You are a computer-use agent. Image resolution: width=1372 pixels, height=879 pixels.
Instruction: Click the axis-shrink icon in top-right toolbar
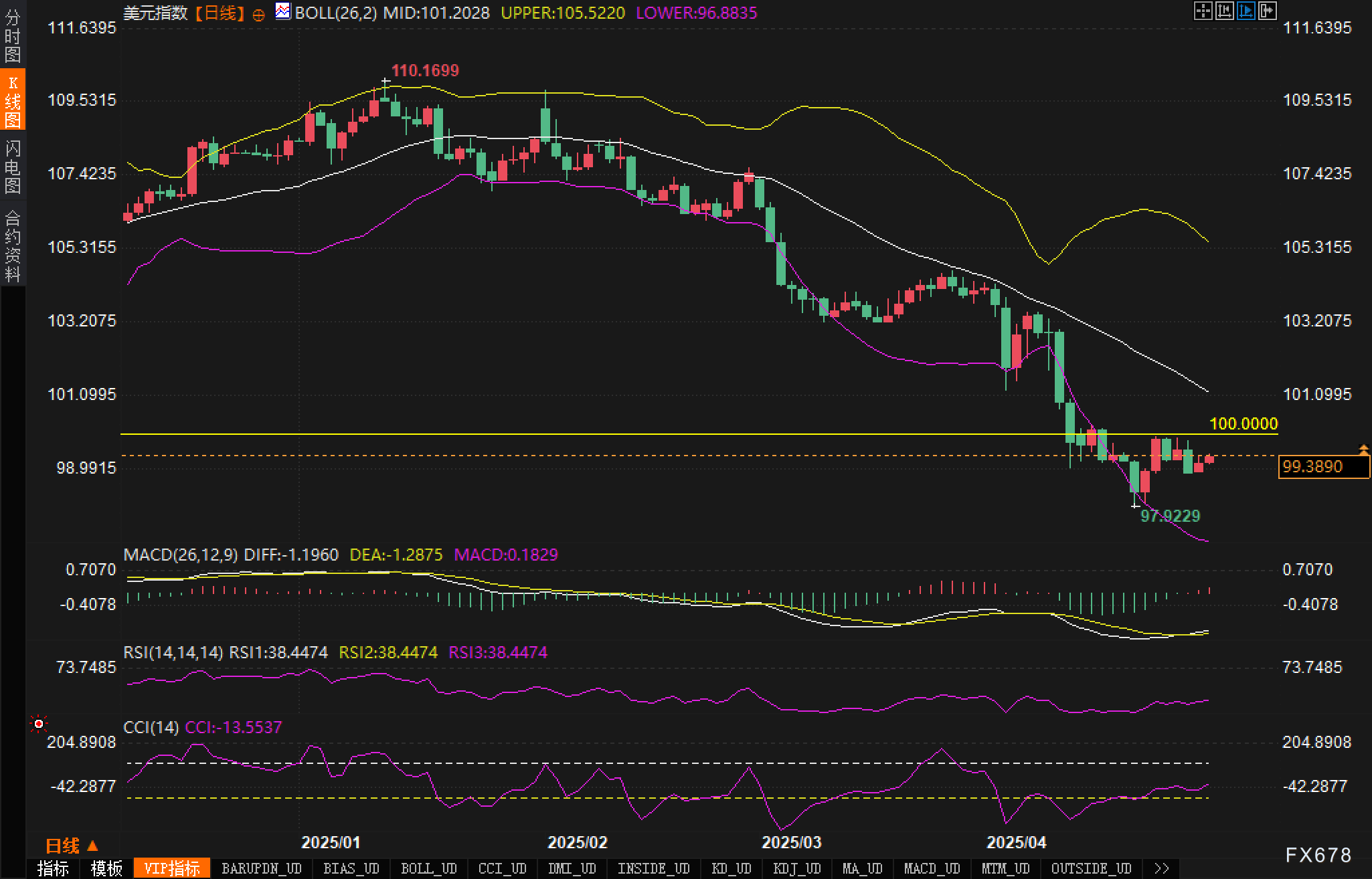coord(1224,11)
